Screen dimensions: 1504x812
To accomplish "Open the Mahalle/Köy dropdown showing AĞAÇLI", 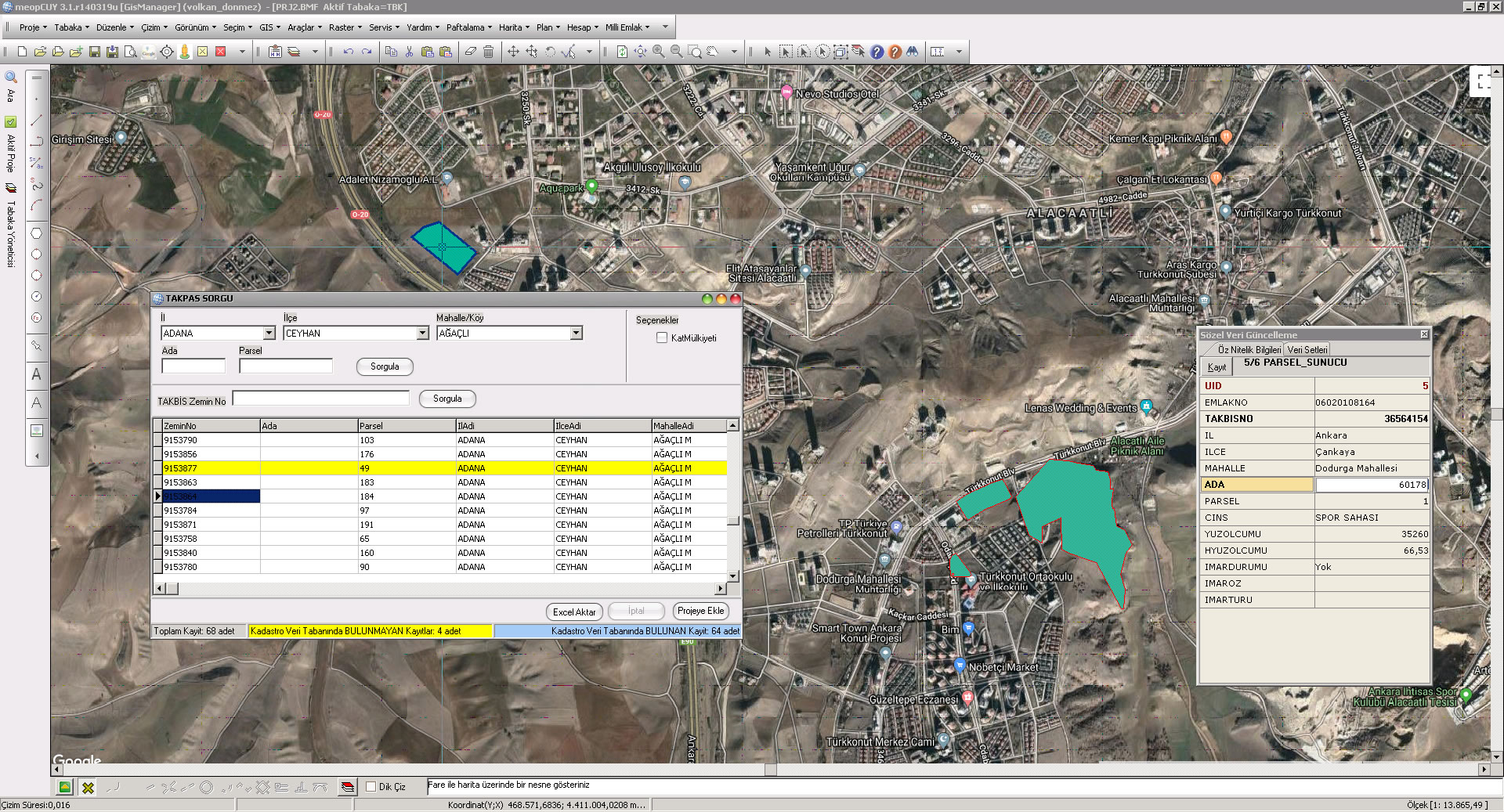I will pyautogui.click(x=576, y=334).
